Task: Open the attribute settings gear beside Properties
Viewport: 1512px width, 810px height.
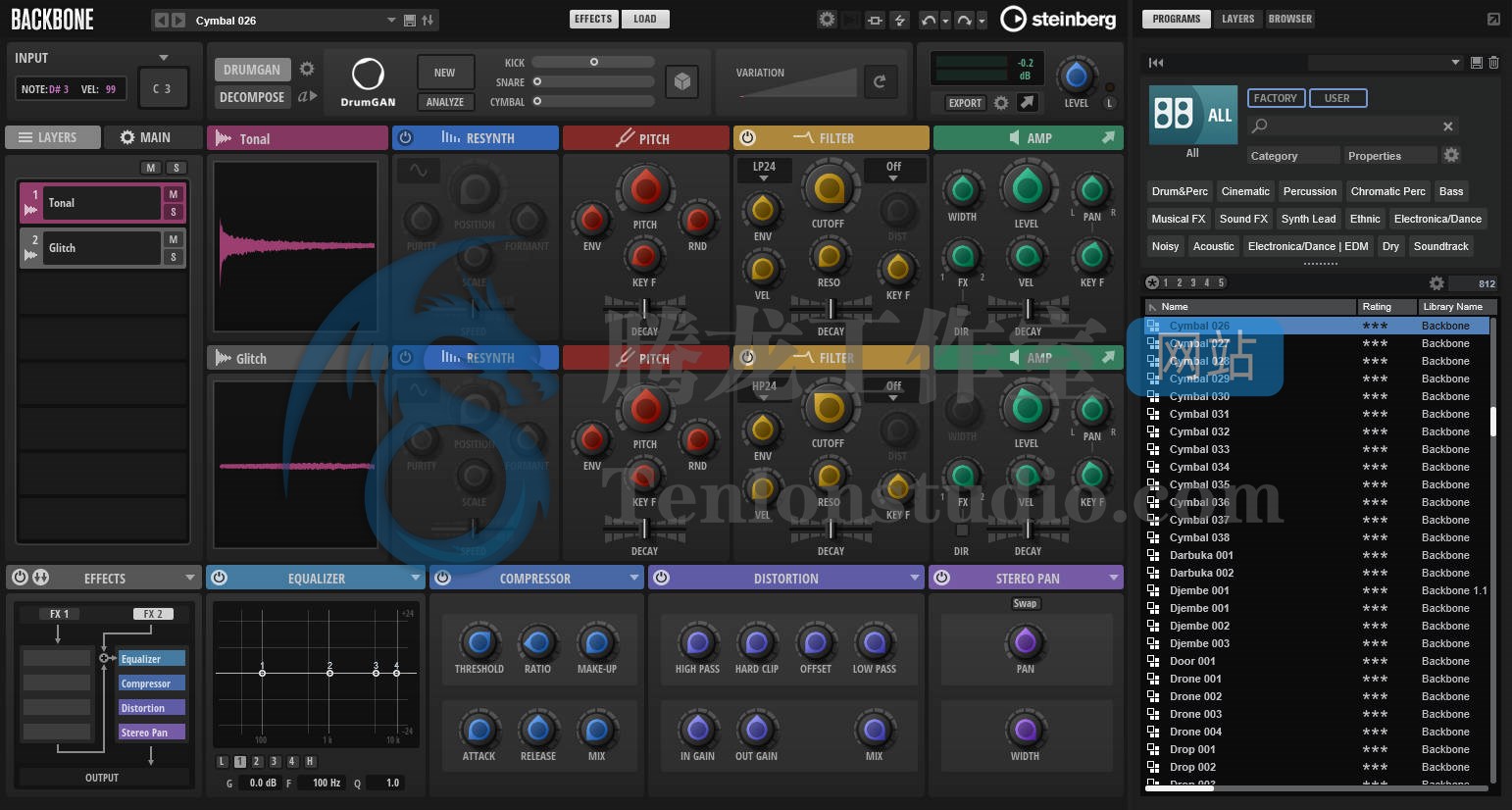Action: click(1451, 155)
